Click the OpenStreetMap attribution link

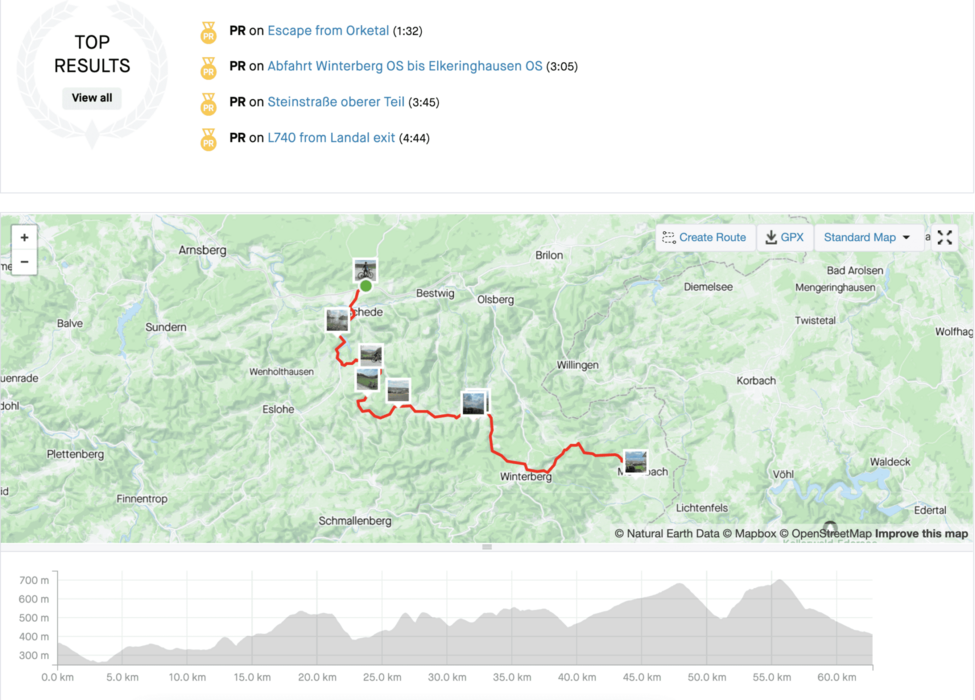(830, 534)
